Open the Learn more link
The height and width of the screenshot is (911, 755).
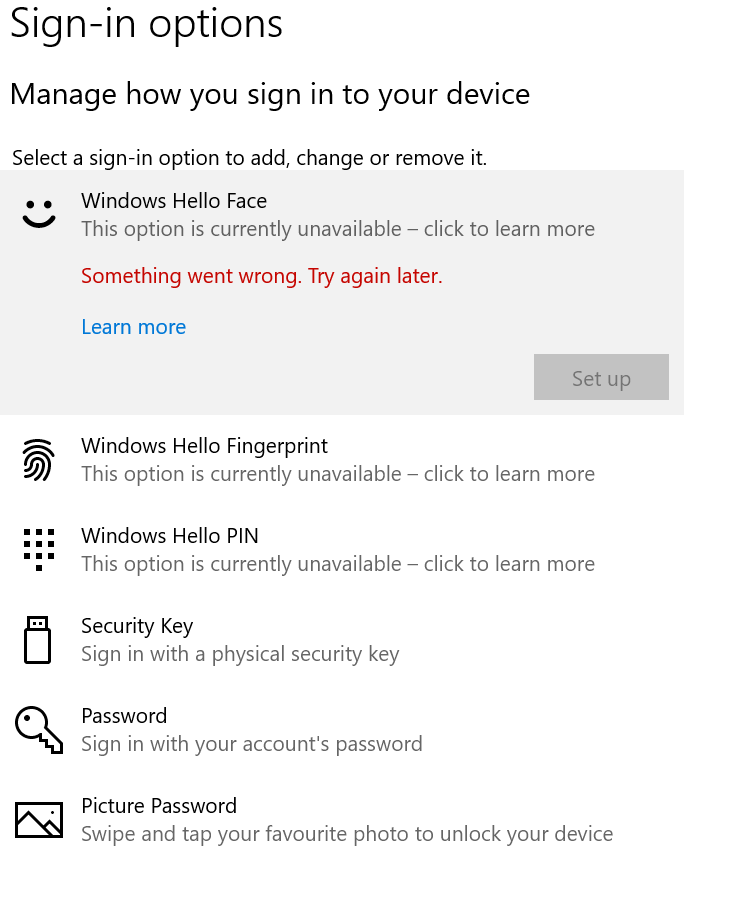point(134,327)
